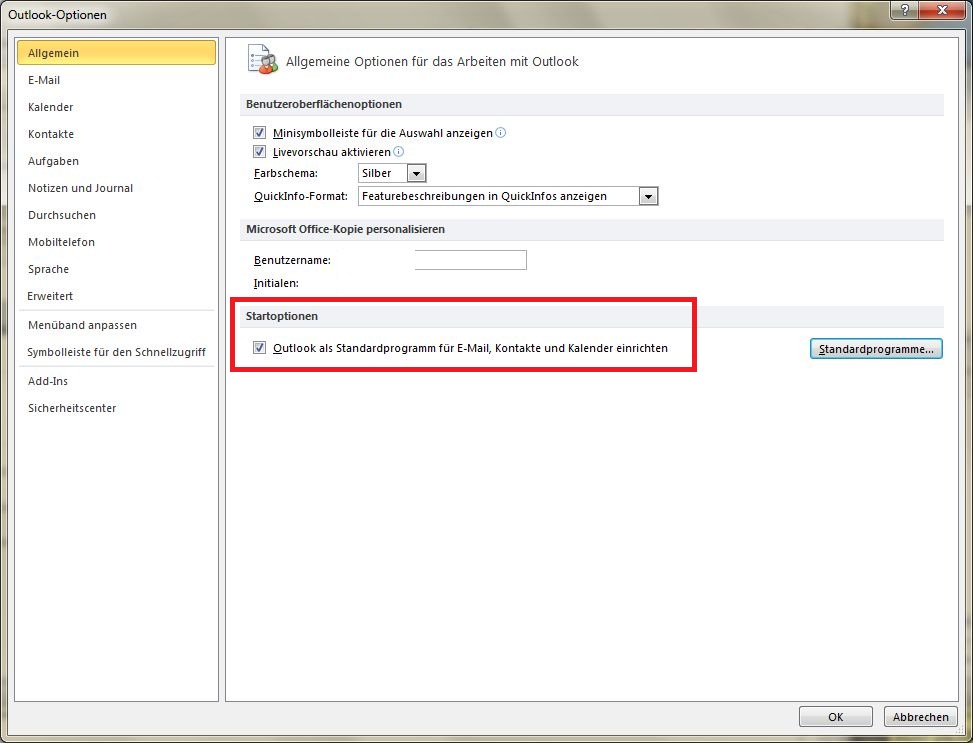
Task: Click the Standardprogramme... button
Action: point(876,349)
